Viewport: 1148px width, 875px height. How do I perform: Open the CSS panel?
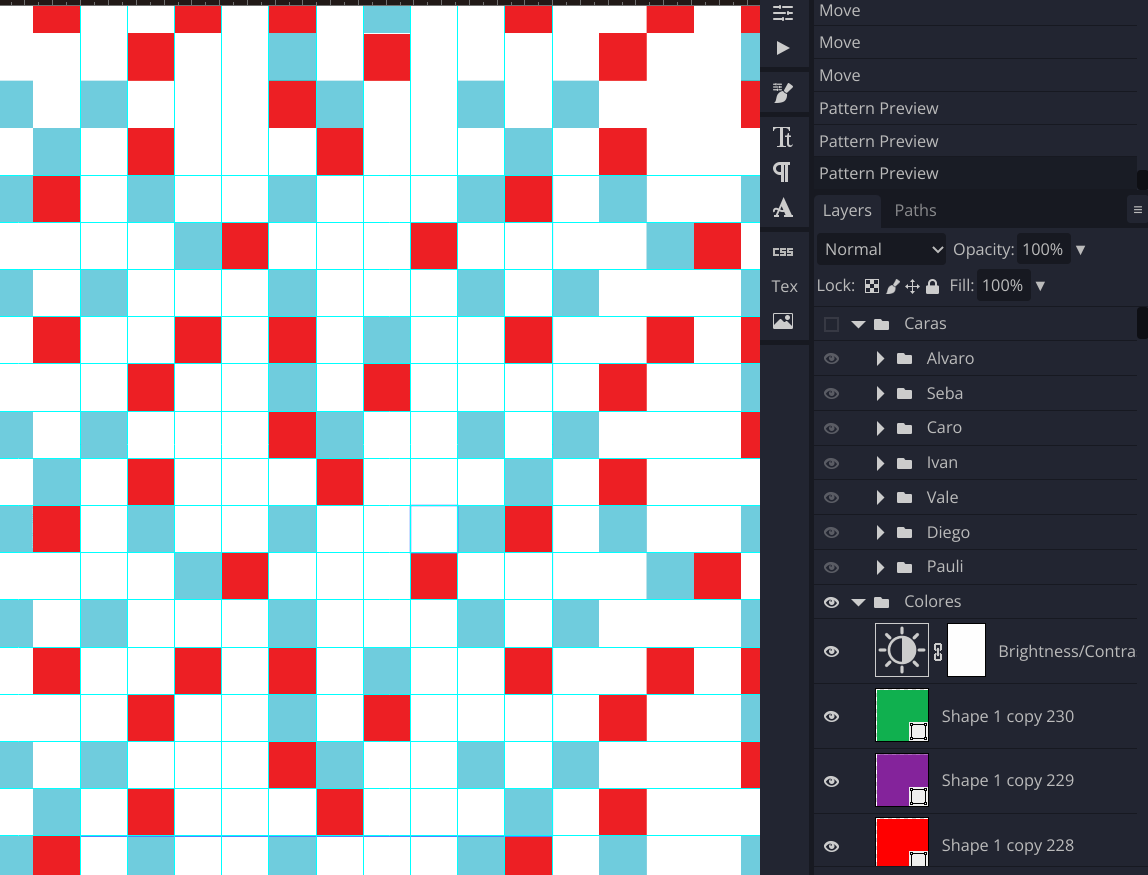click(x=783, y=250)
